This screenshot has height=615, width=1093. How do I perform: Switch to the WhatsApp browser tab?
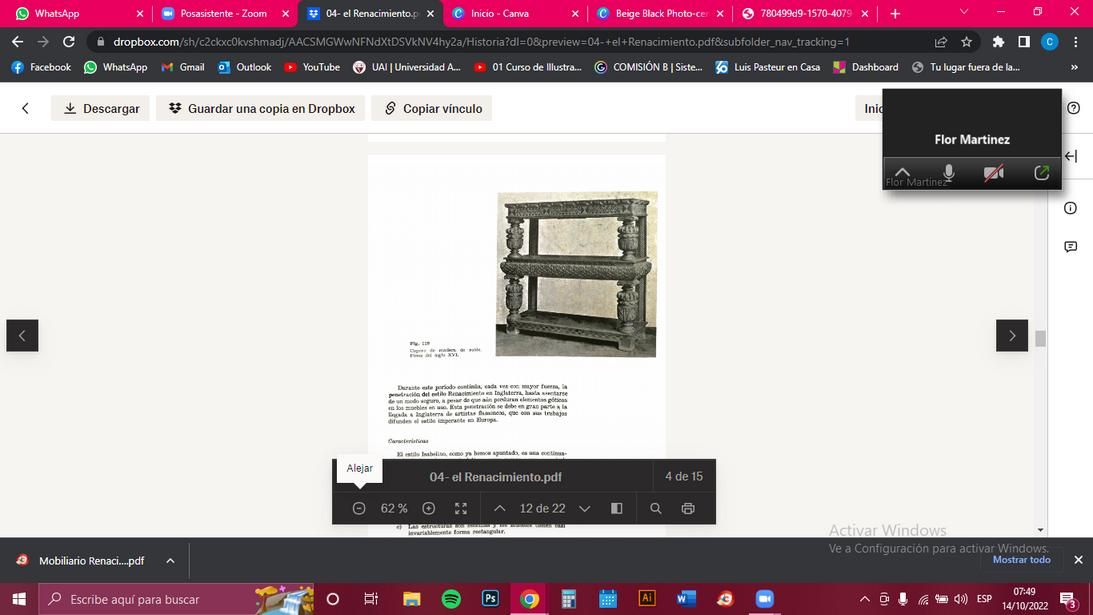[75, 13]
